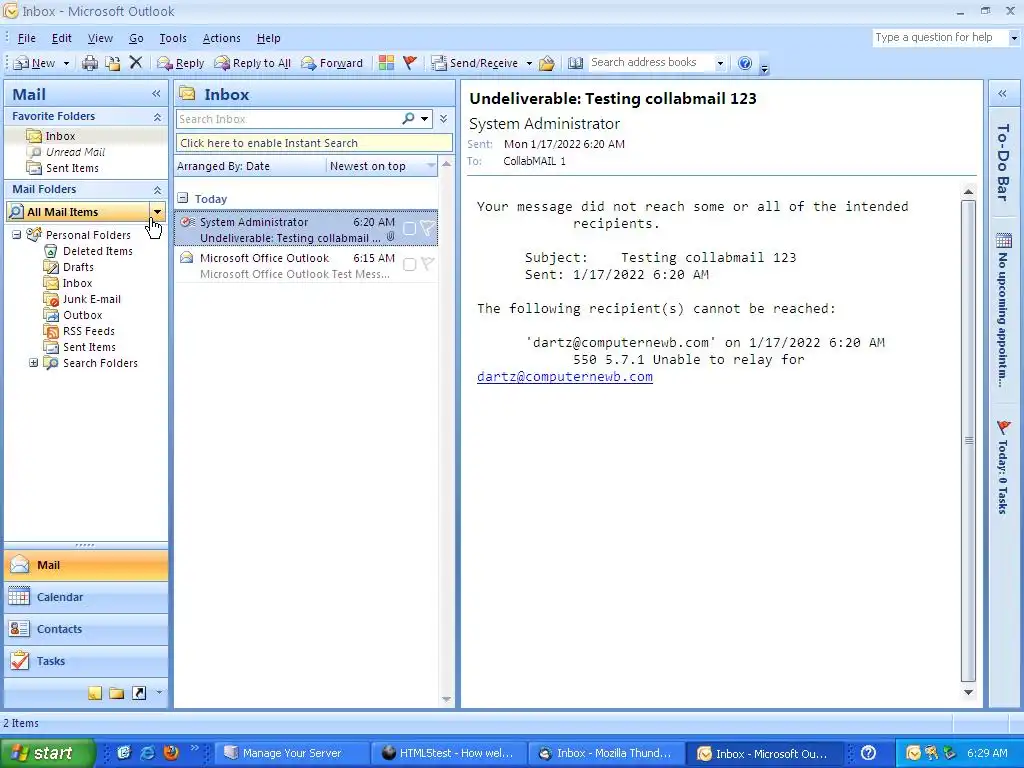The height and width of the screenshot is (768, 1024).
Task: Toggle category box on Microsoft Office Outlook message
Action: pyautogui.click(x=409, y=264)
